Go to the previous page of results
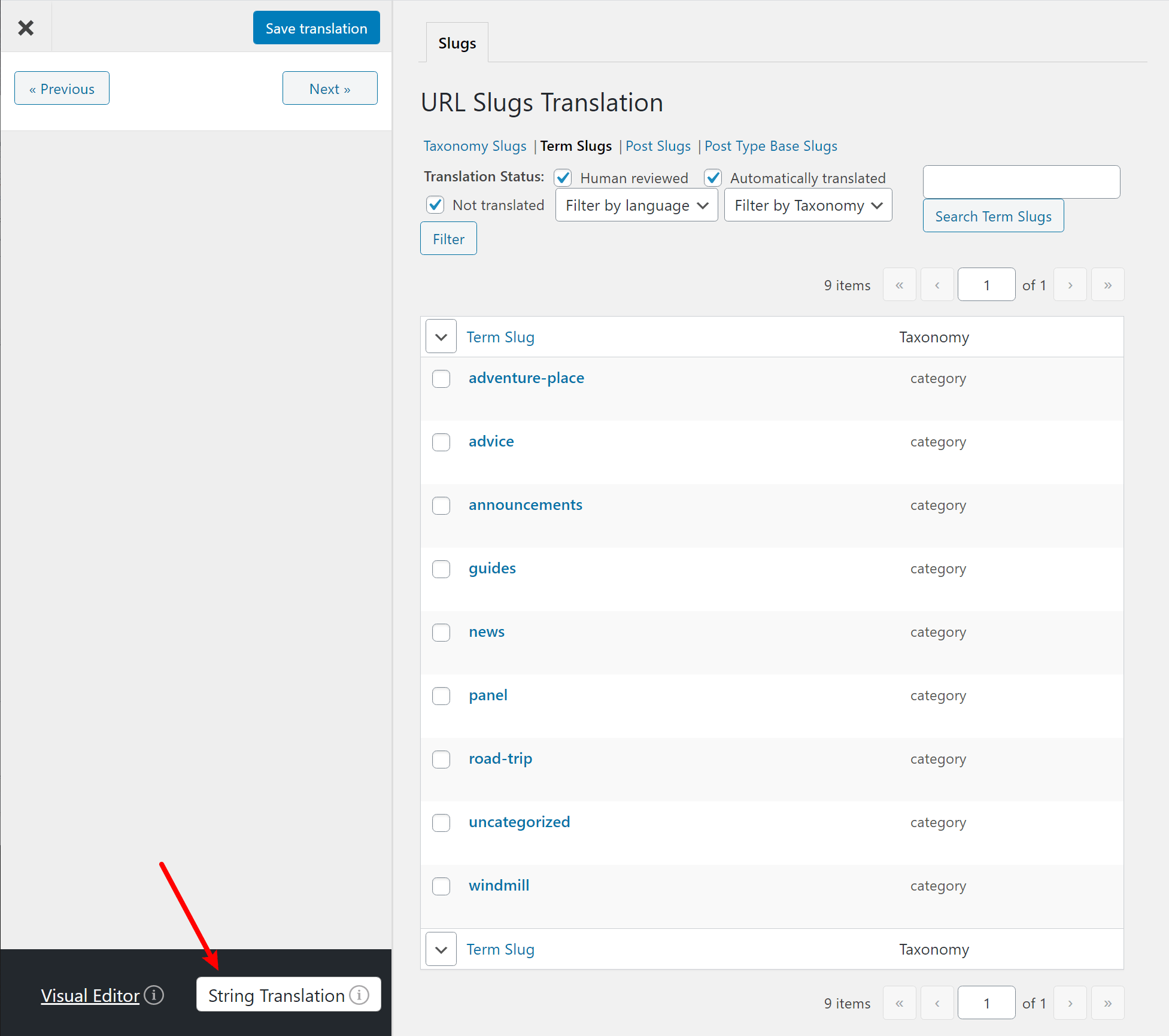1169x1036 pixels. pyautogui.click(x=937, y=284)
